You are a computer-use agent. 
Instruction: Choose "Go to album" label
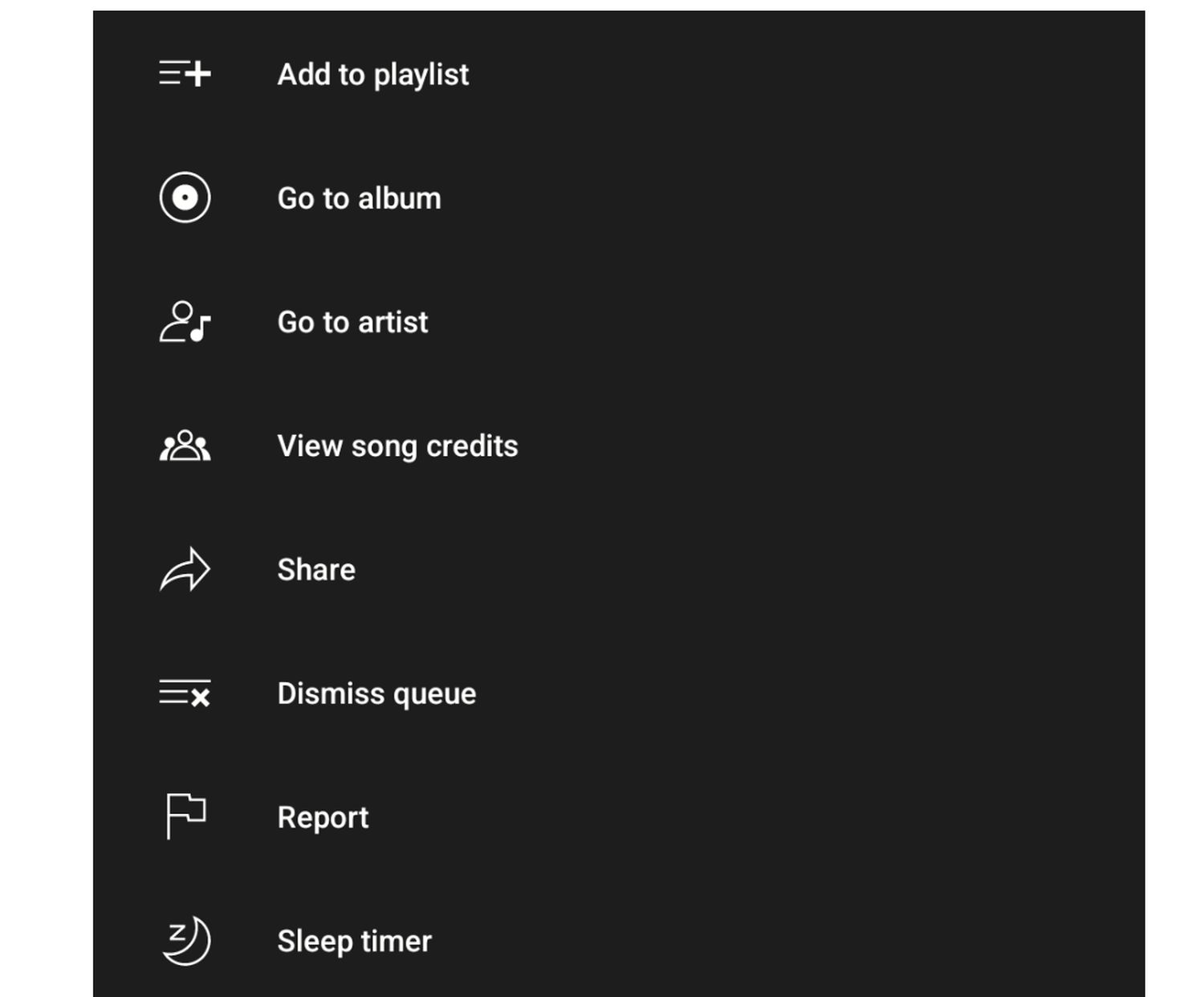click(x=359, y=198)
